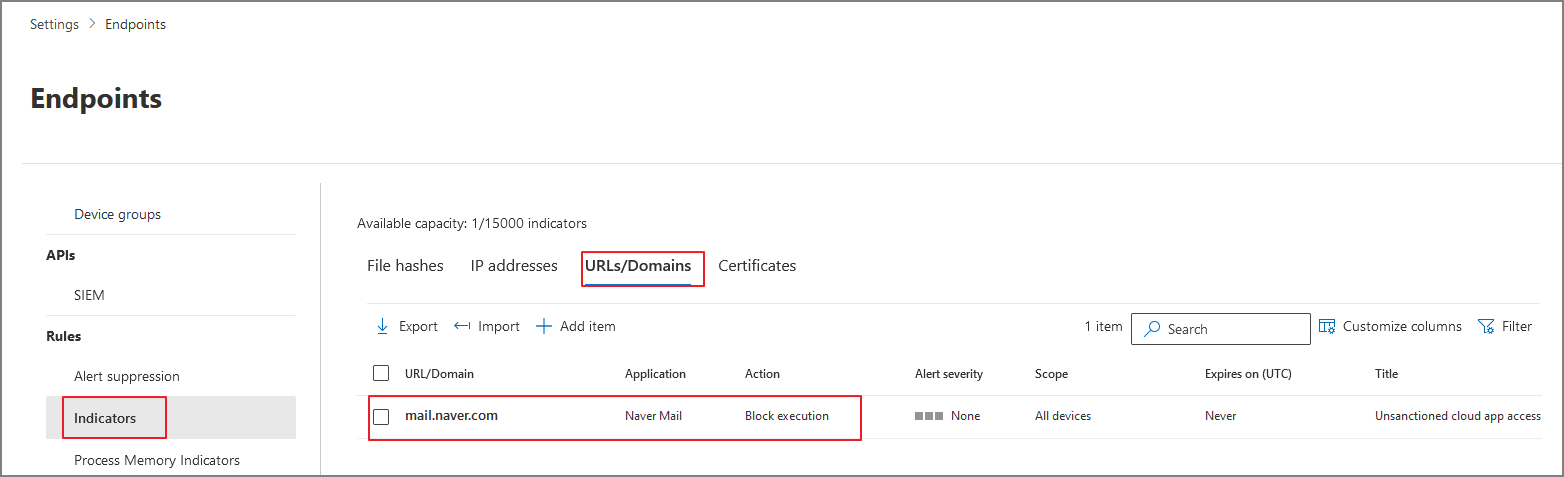Open the mail.naver.com indicator entry
The height and width of the screenshot is (477, 1564).
pos(451,415)
